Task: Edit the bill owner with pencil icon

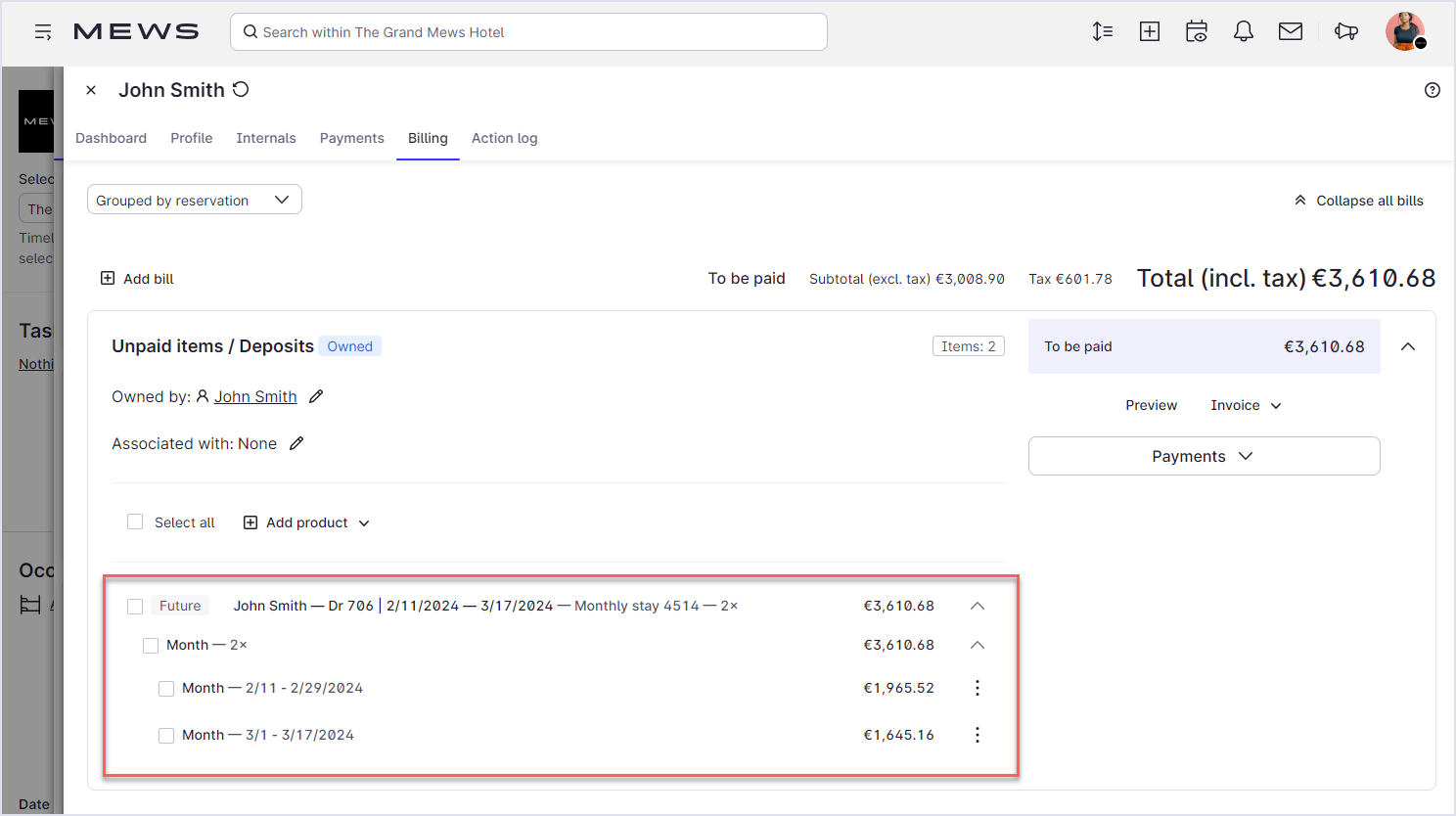Action: (316, 396)
